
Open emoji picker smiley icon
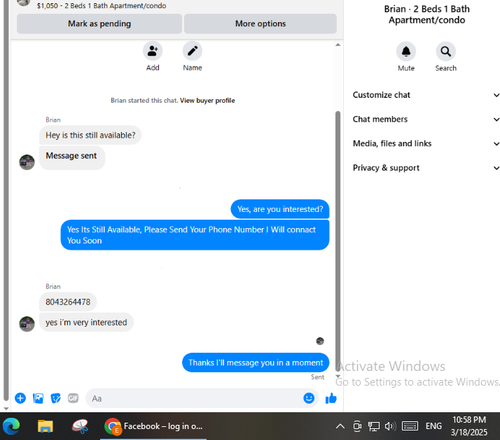tap(309, 398)
